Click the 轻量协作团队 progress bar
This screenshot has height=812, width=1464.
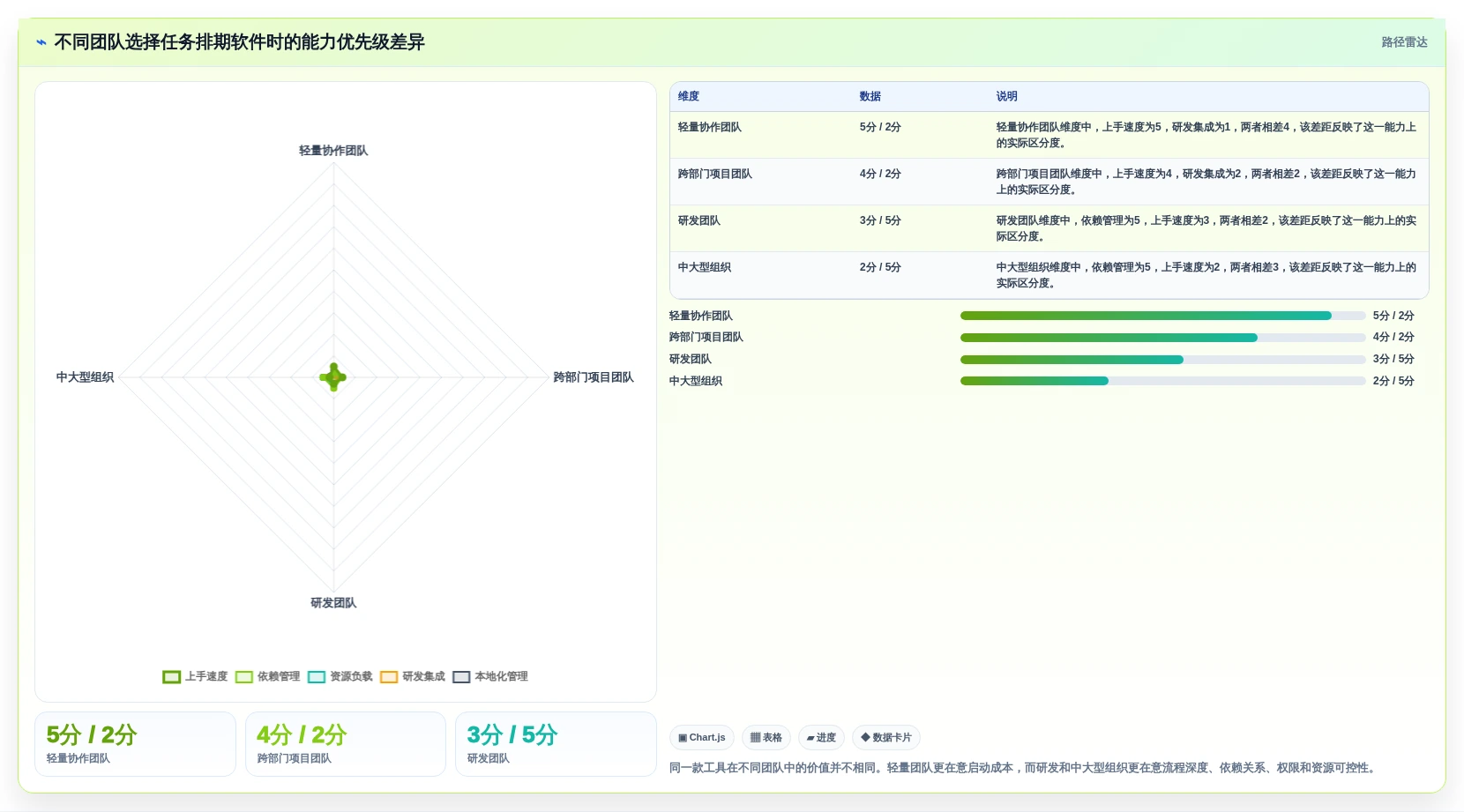click(x=1162, y=316)
